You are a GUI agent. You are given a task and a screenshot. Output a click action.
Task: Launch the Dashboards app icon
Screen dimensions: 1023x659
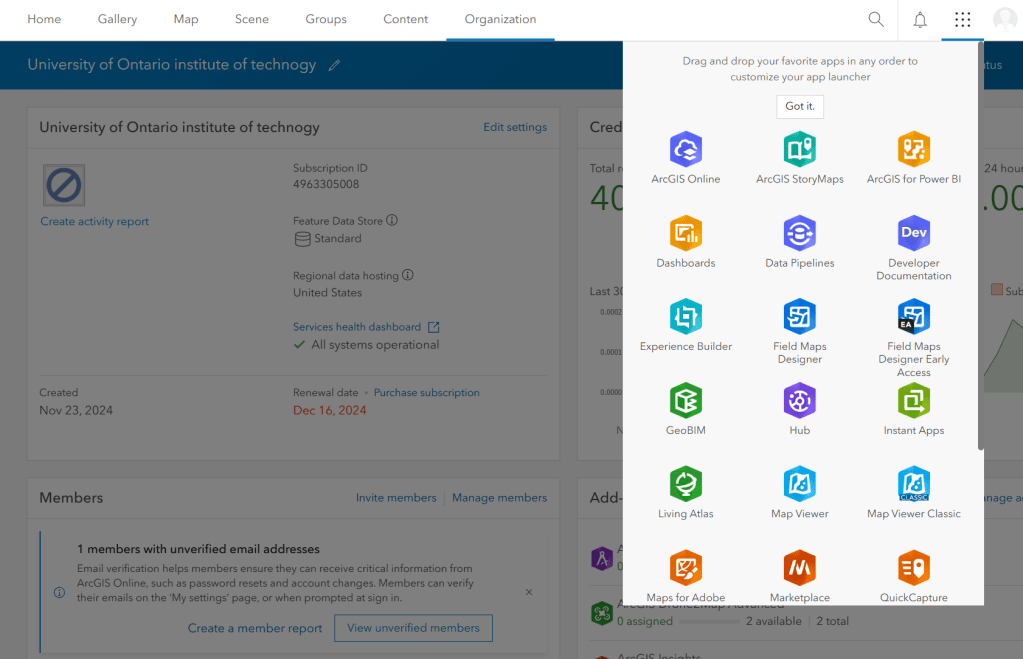click(x=685, y=234)
